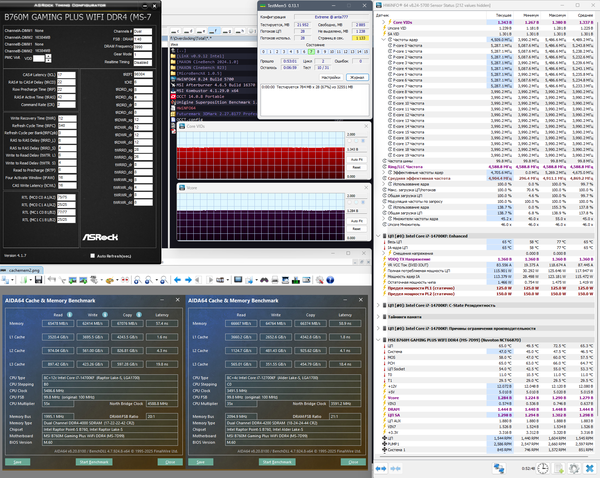This screenshot has width=600, height=478.
Task: Click the binoculars icon in viewer toolbar
Action: [x=264, y=280]
